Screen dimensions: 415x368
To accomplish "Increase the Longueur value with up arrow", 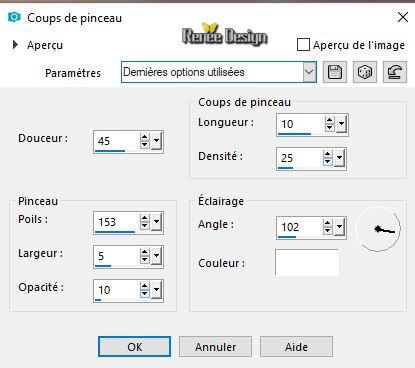I will tap(330, 120).
